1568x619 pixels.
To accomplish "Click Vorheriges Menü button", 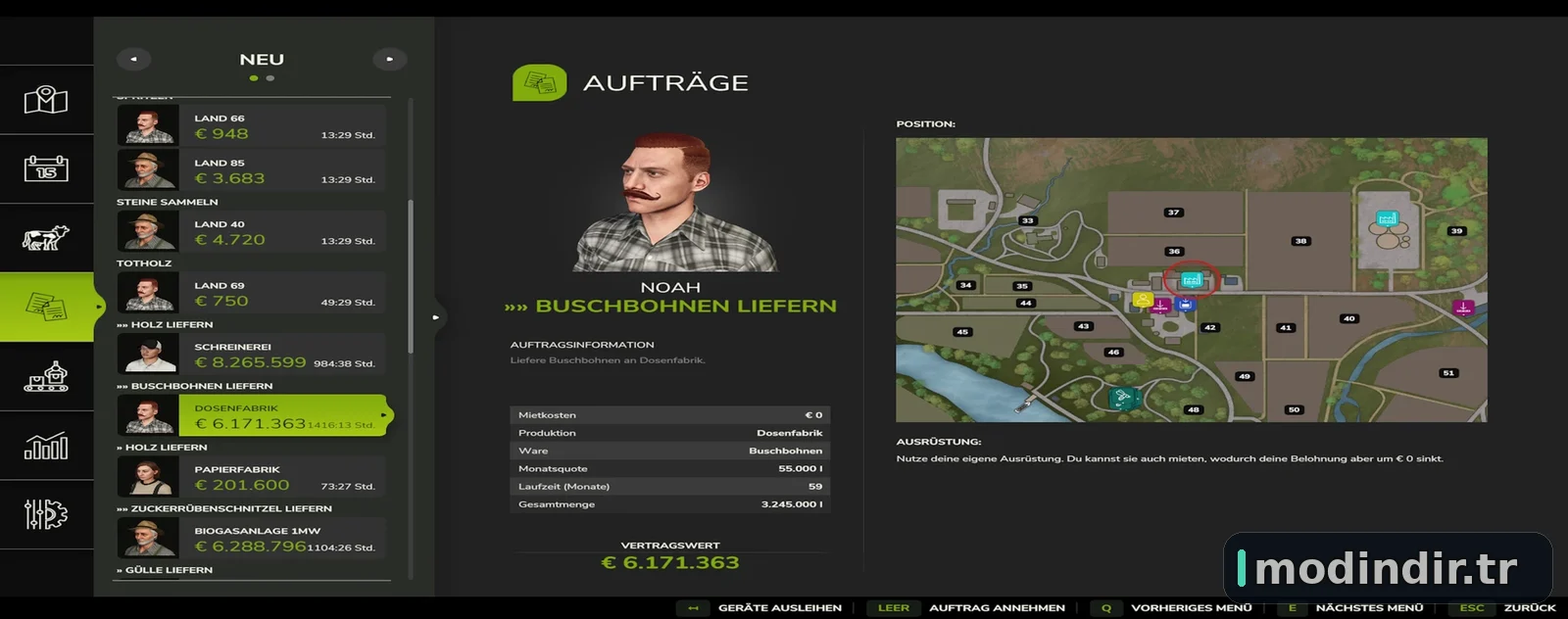I will (1192, 608).
